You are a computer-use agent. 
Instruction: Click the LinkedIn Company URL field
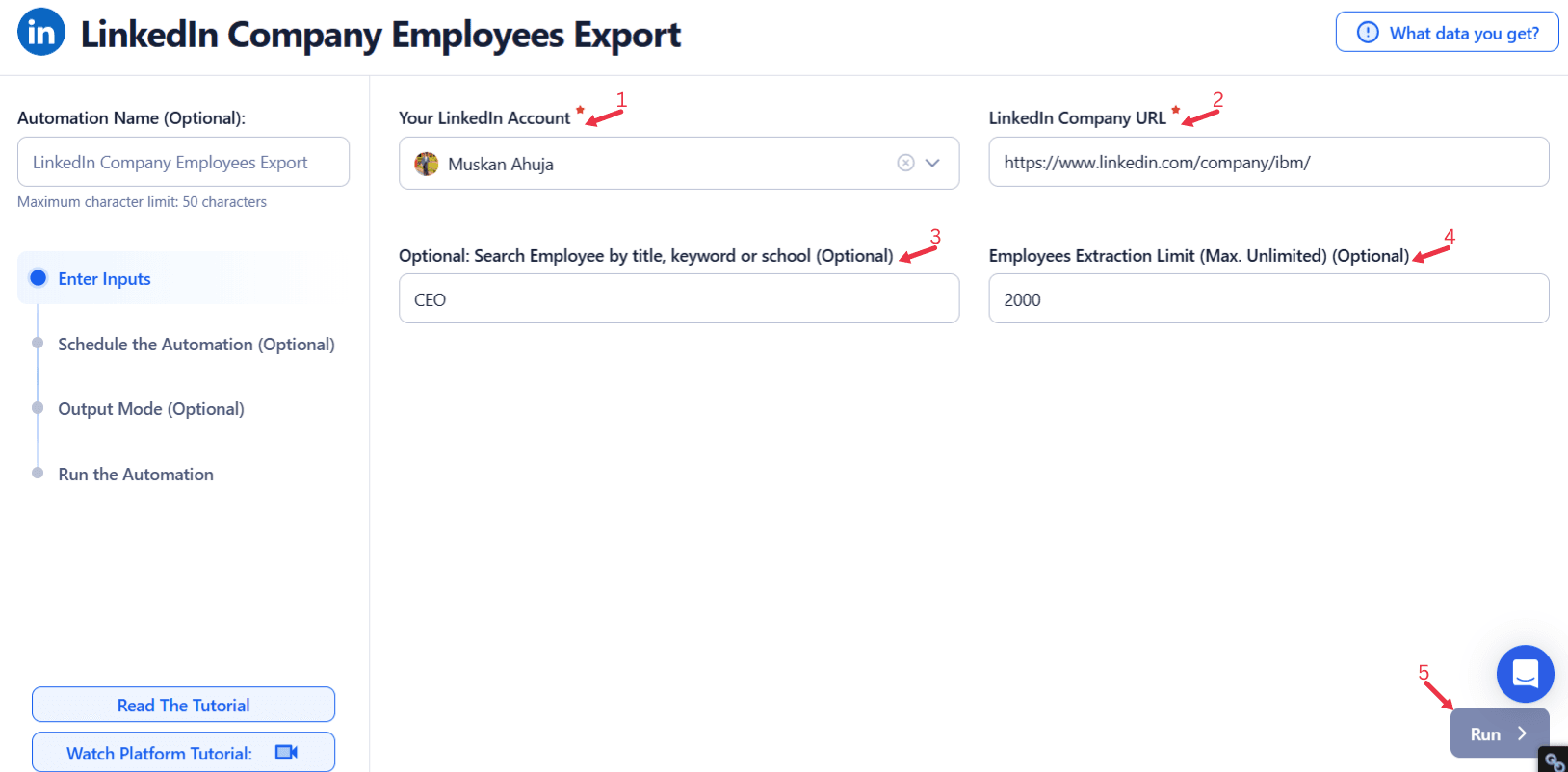coord(1267,163)
